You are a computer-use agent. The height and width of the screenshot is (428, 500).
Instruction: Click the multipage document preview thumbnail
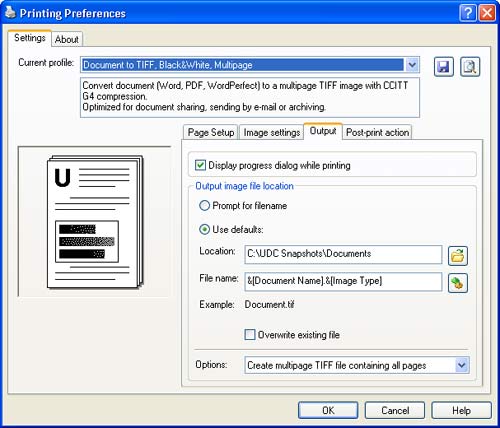tap(95, 222)
